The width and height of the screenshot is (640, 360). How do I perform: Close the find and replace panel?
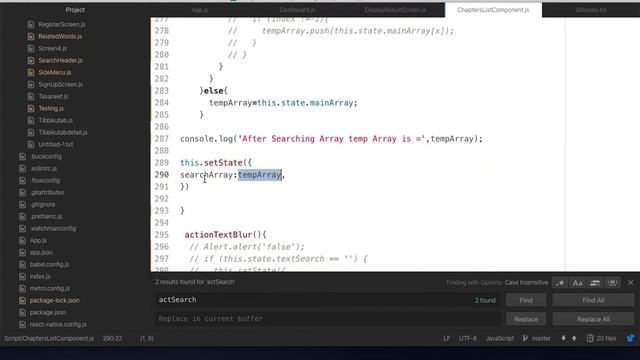click(x=631, y=282)
